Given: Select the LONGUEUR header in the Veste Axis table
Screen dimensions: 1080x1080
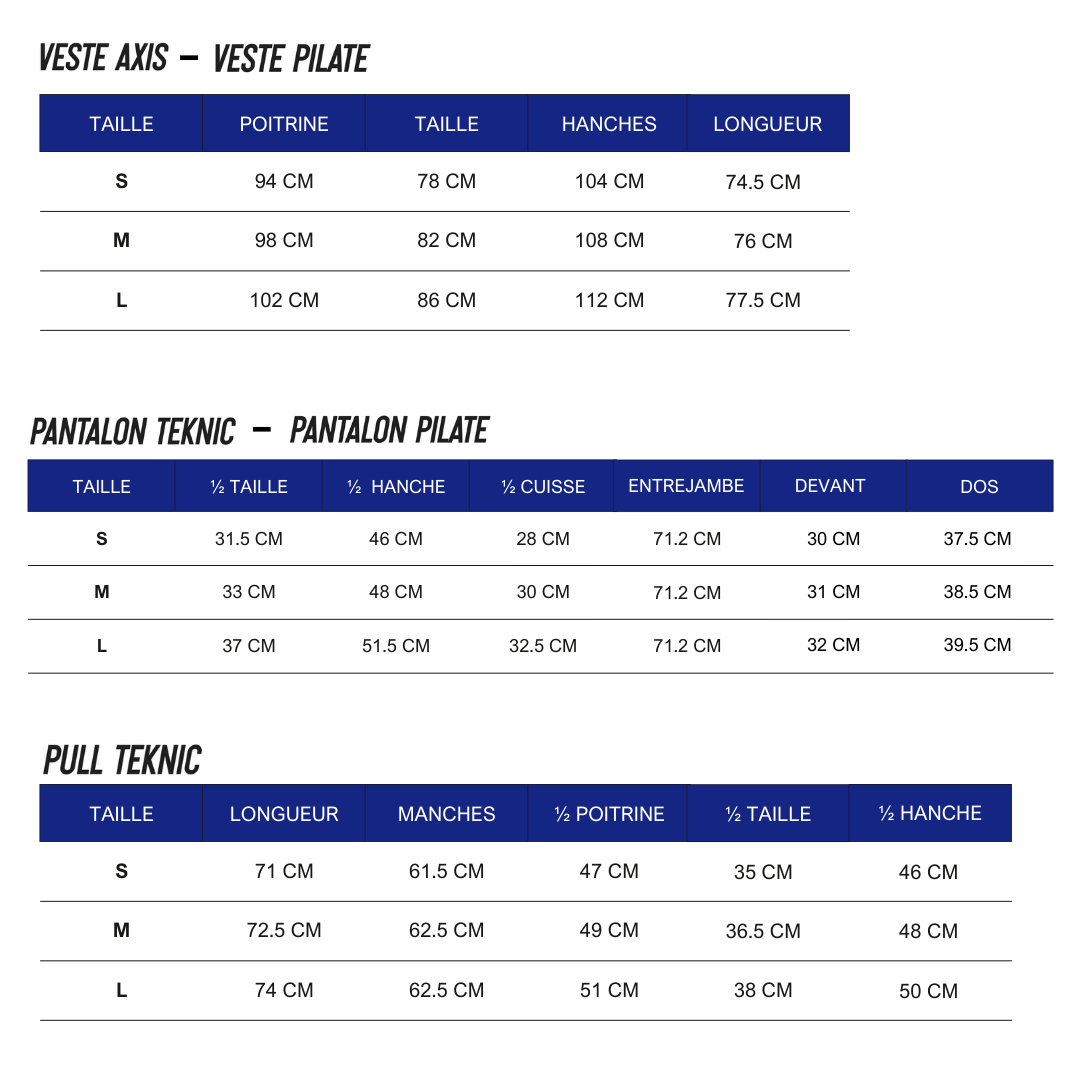Looking at the screenshot, I should click(x=767, y=124).
